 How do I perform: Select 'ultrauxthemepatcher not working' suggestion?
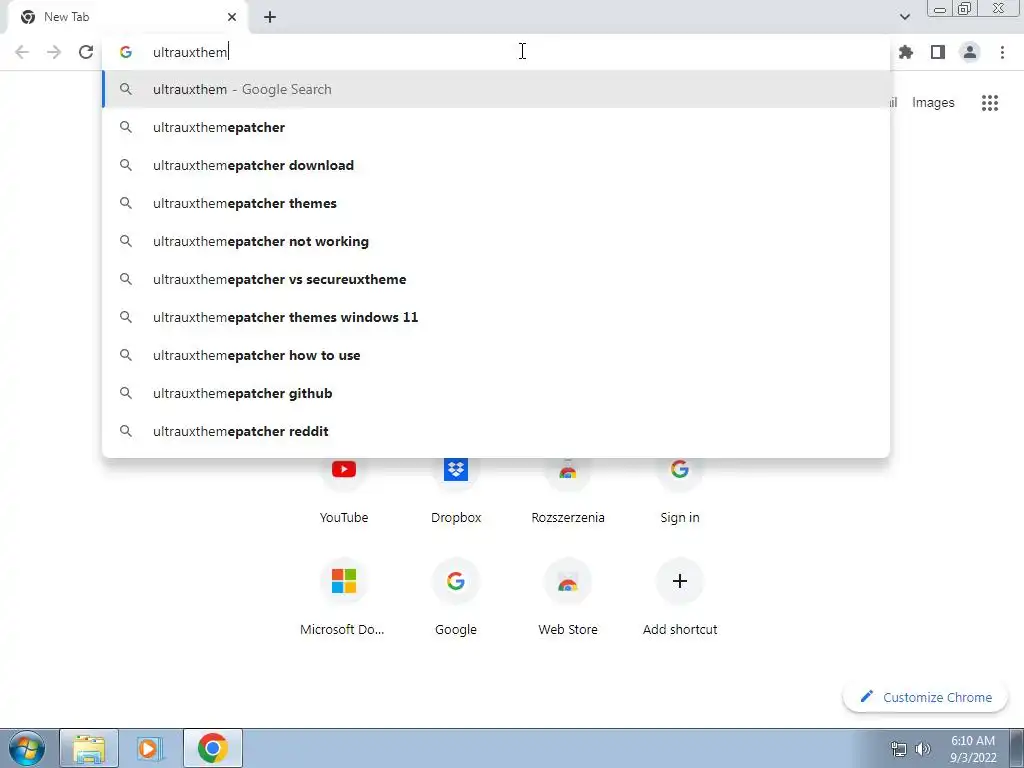496,241
